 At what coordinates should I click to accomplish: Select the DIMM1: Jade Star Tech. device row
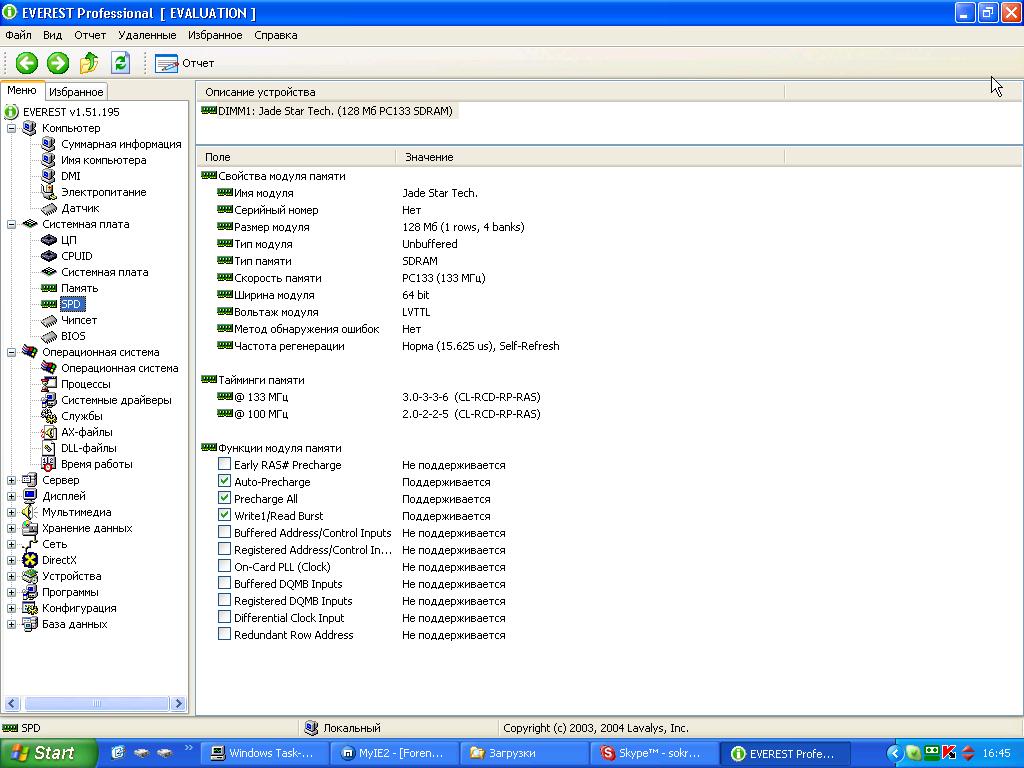[327, 111]
